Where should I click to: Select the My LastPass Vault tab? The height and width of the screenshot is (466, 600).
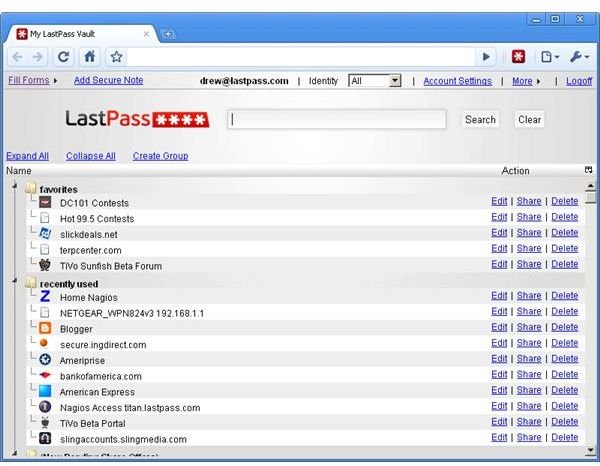point(81,34)
